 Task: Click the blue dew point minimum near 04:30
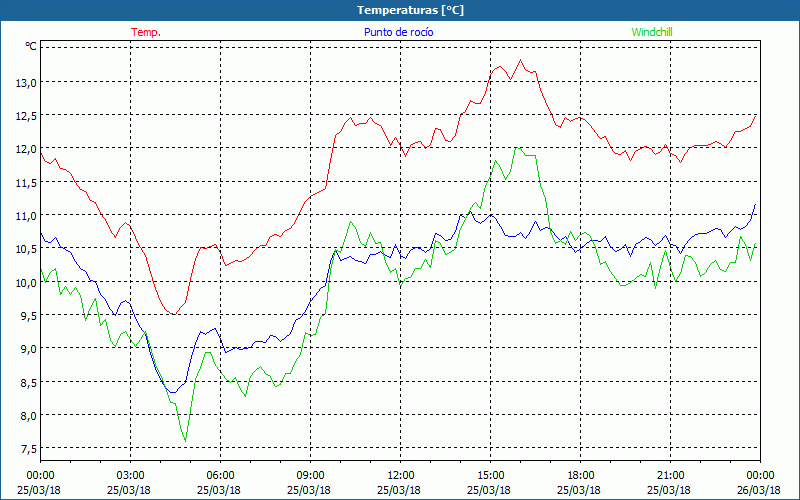pyautogui.click(x=173, y=392)
